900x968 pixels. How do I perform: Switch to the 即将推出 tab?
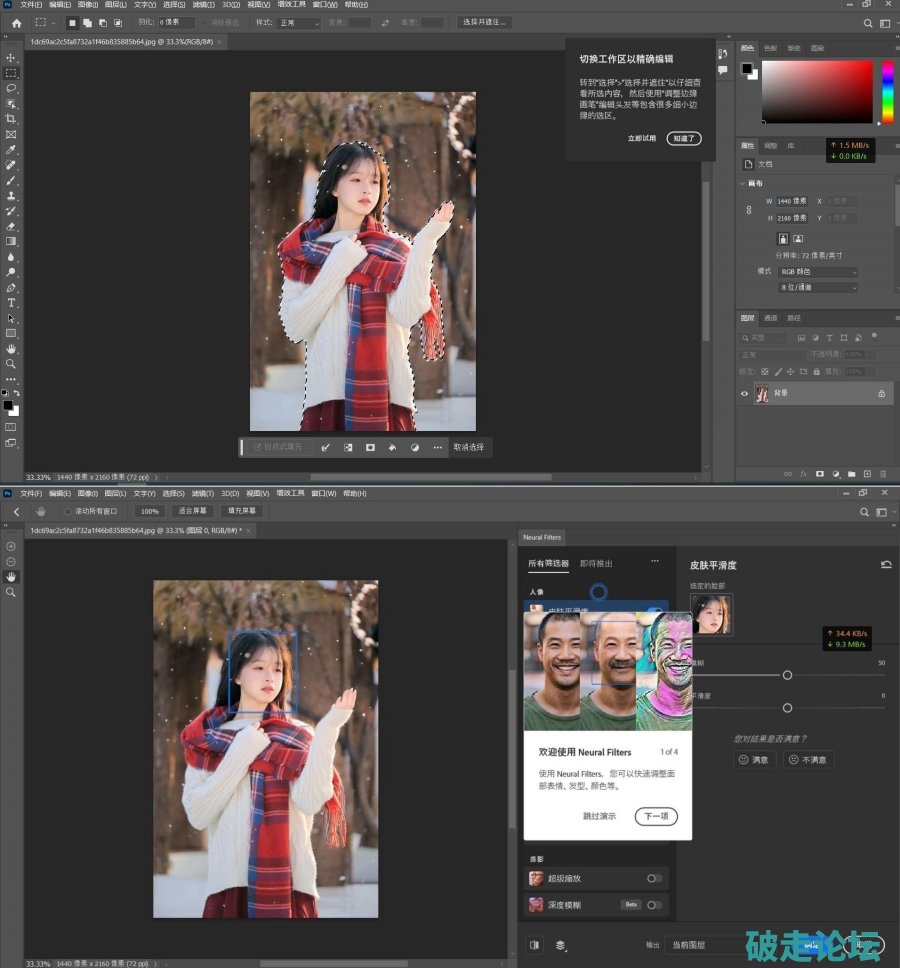point(597,563)
